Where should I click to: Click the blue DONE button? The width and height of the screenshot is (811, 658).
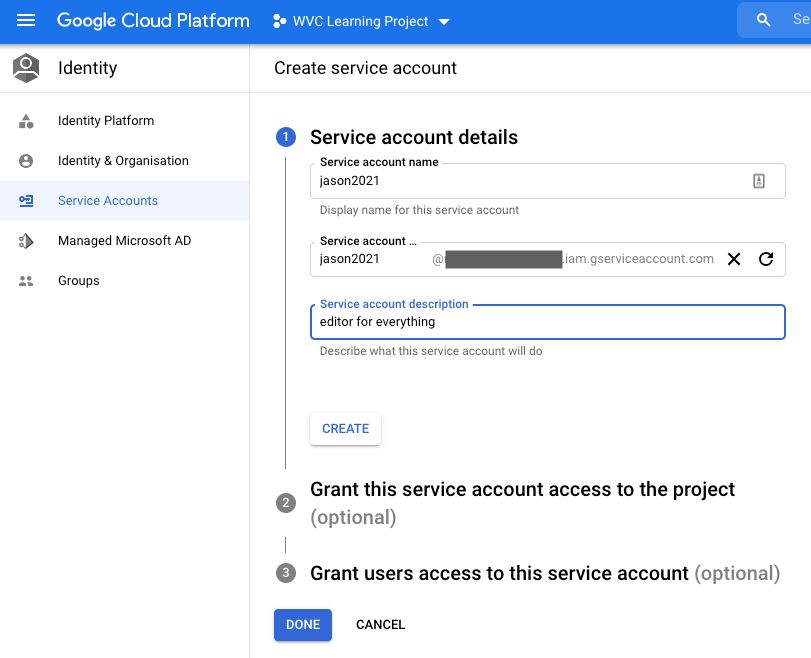click(x=302, y=624)
